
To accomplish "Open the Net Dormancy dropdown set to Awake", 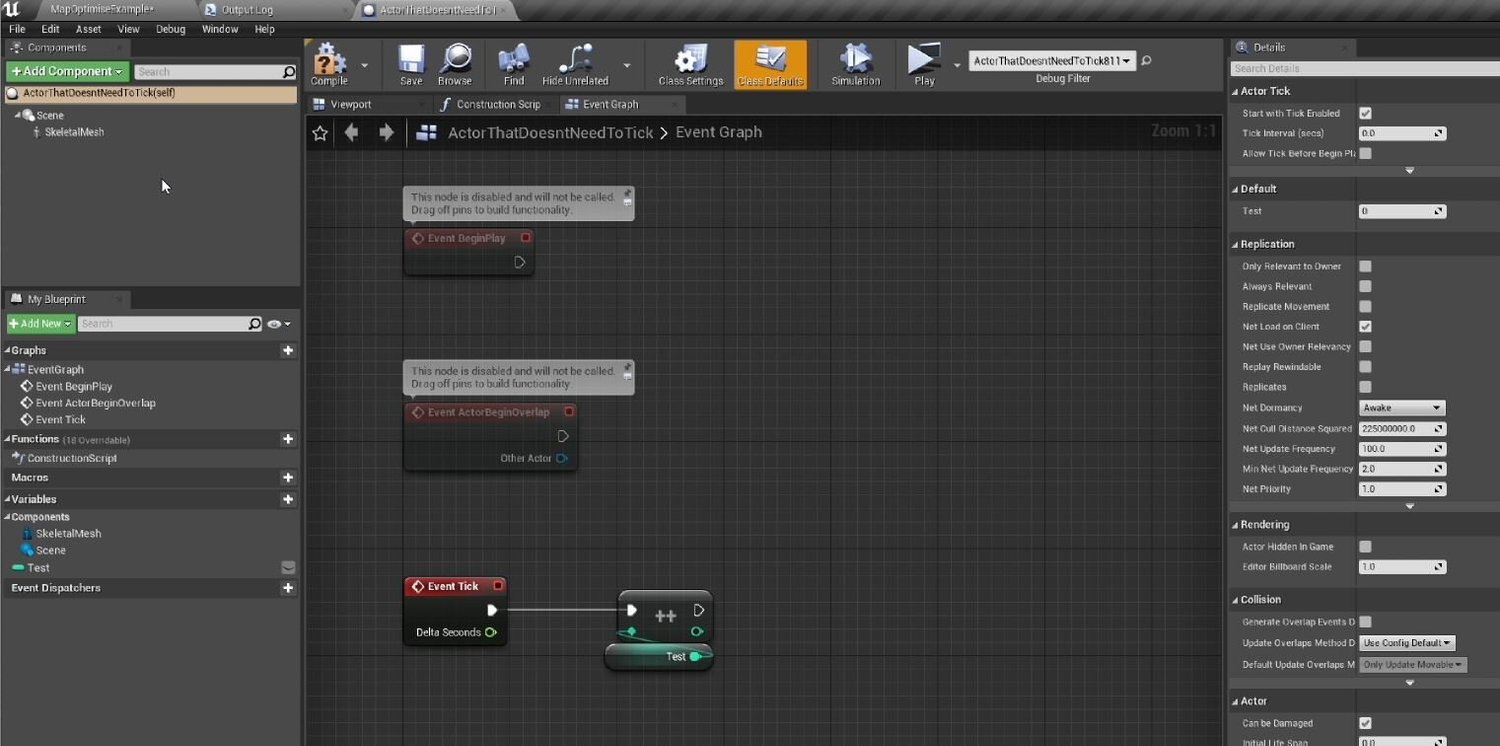I will [1402, 407].
